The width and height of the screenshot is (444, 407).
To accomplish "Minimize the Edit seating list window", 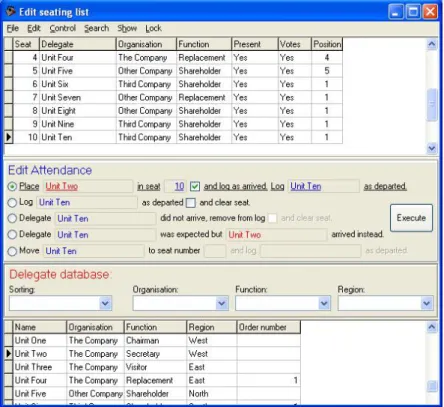I will 396,12.
